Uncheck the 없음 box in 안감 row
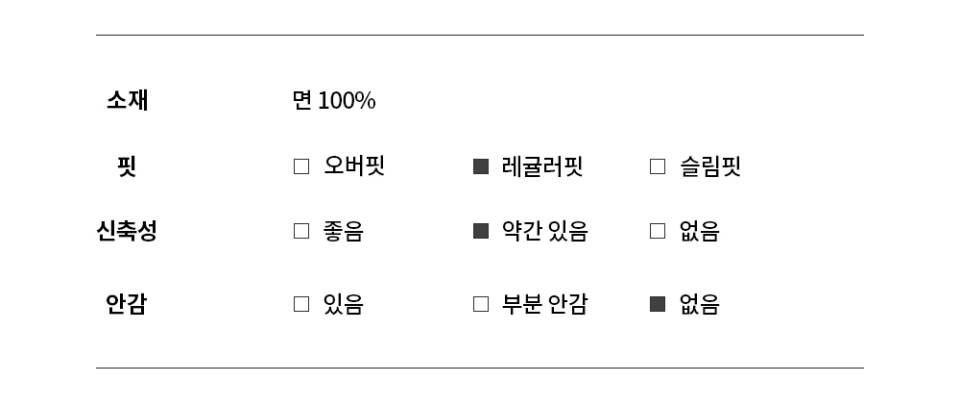The height and width of the screenshot is (407, 960). (x=657, y=305)
